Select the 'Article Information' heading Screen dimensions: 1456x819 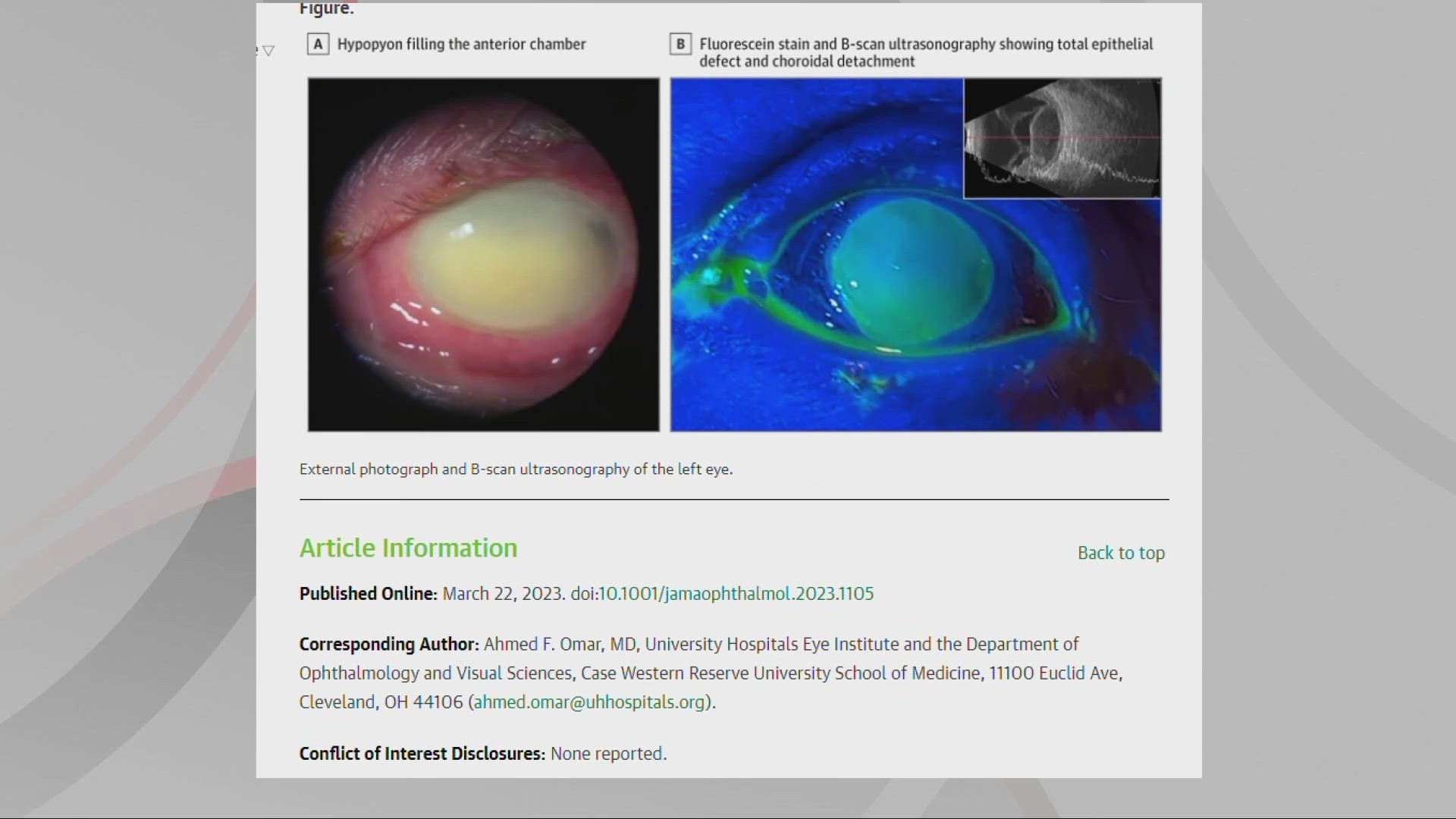click(x=408, y=548)
